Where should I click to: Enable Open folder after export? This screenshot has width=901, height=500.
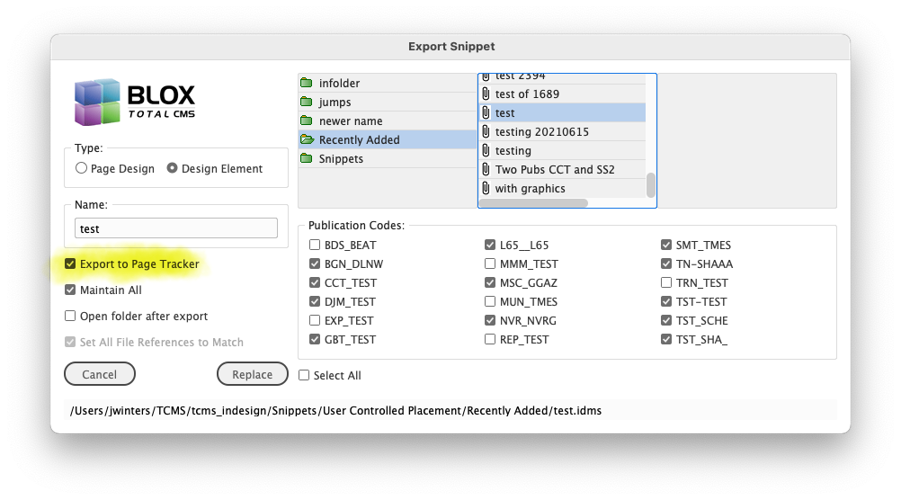point(70,316)
